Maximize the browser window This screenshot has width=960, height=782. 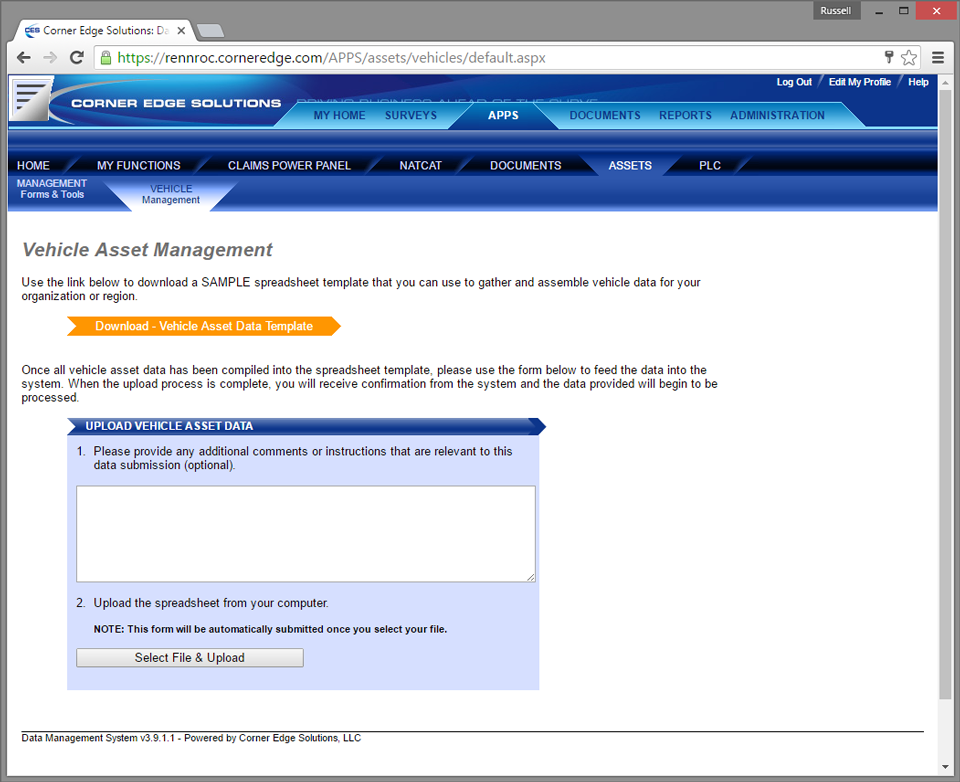tap(904, 11)
